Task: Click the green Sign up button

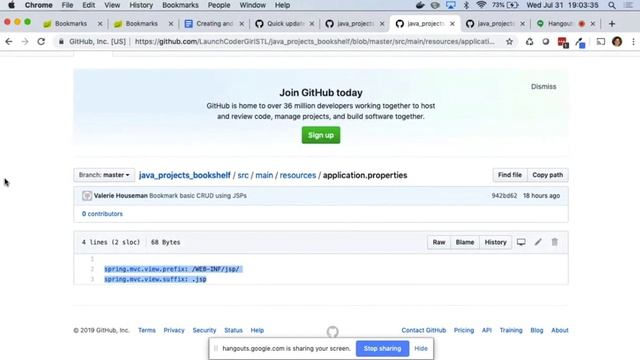Action: click(x=321, y=135)
